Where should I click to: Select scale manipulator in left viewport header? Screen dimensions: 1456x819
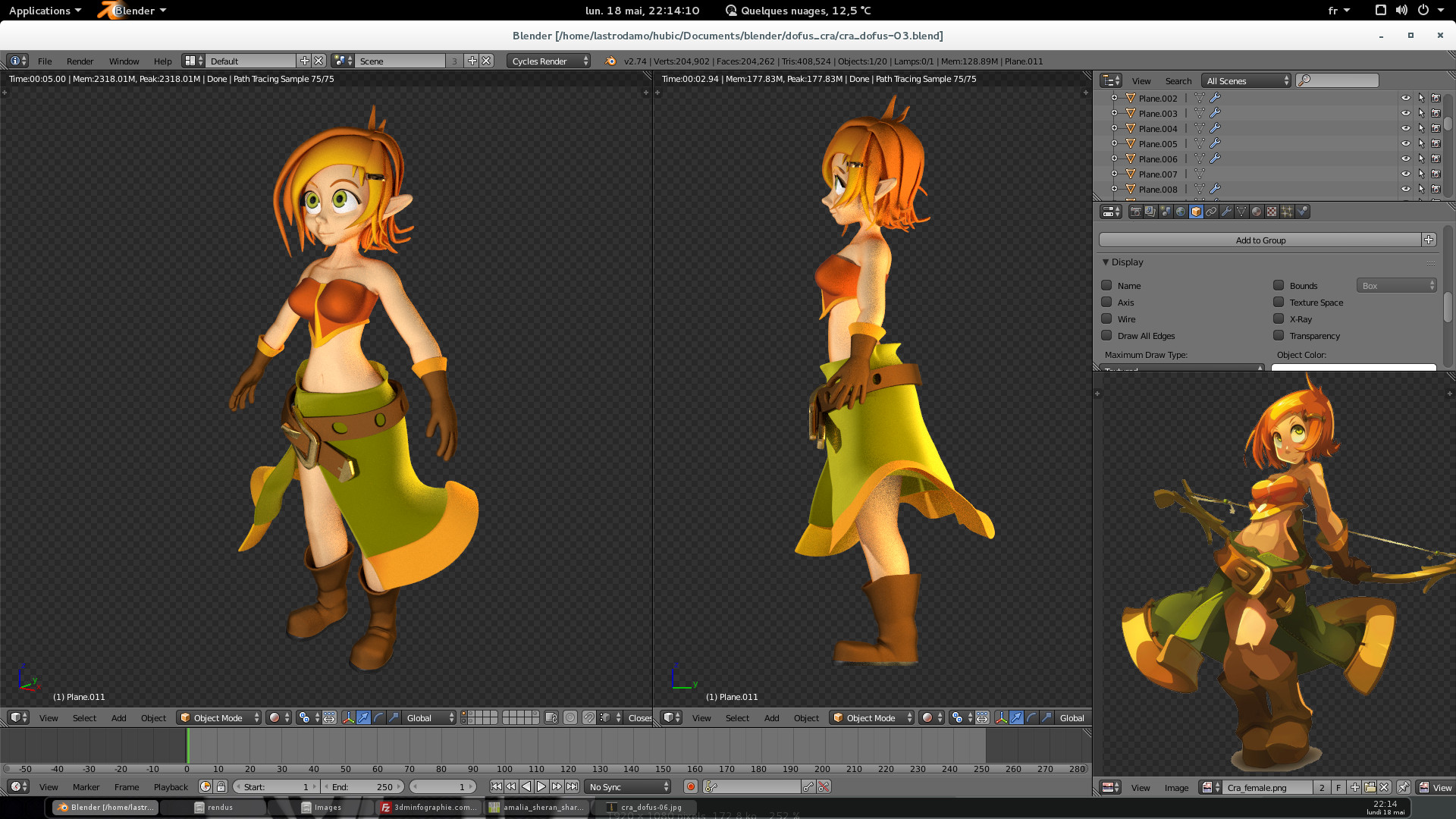click(x=394, y=717)
